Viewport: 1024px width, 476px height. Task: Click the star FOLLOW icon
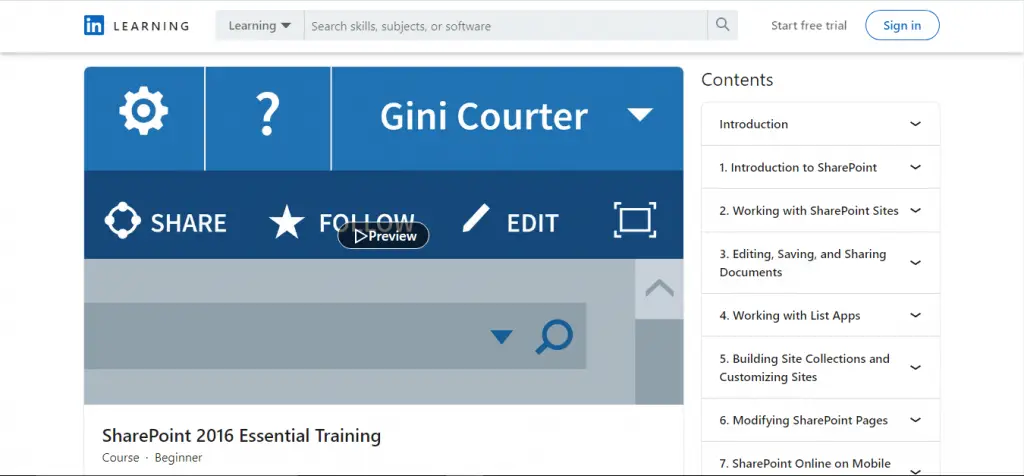tap(287, 222)
